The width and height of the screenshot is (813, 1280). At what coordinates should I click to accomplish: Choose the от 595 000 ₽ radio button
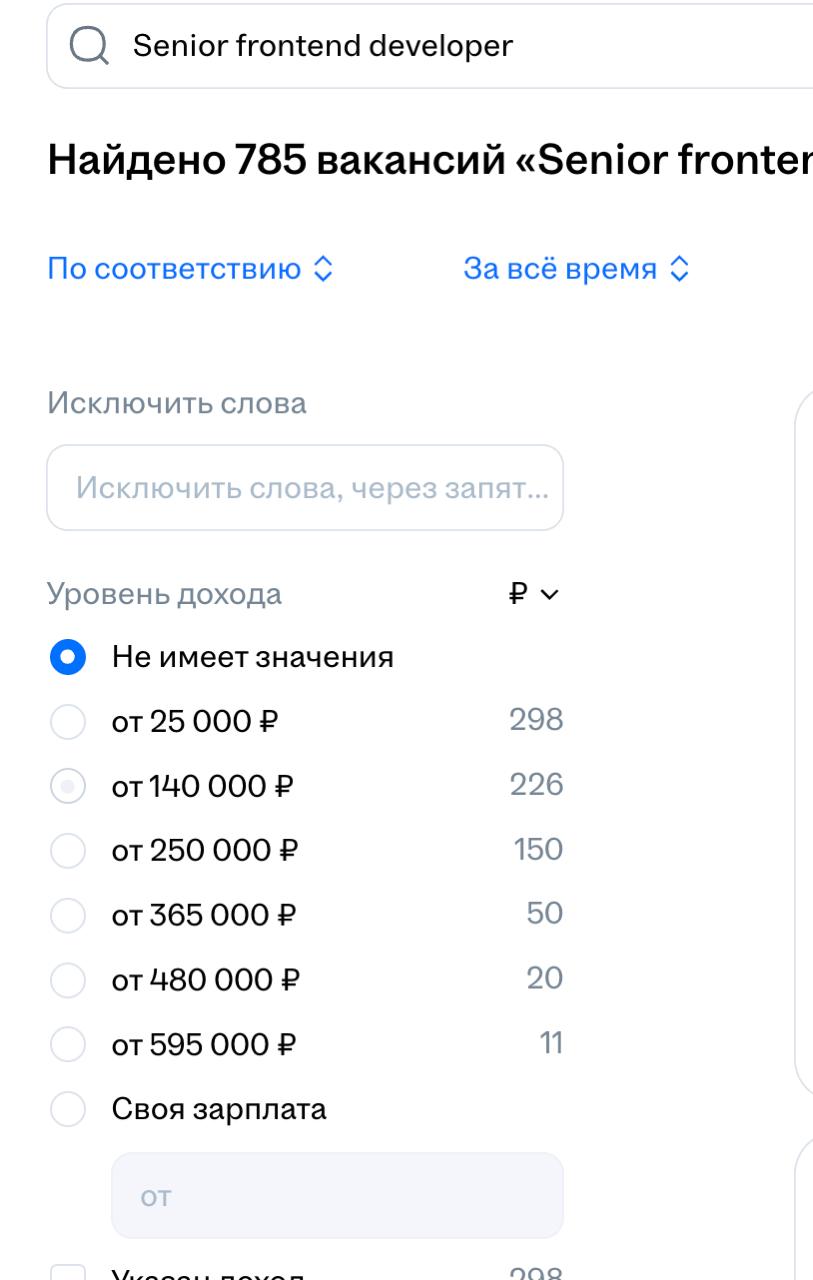(x=68, y=1045)
